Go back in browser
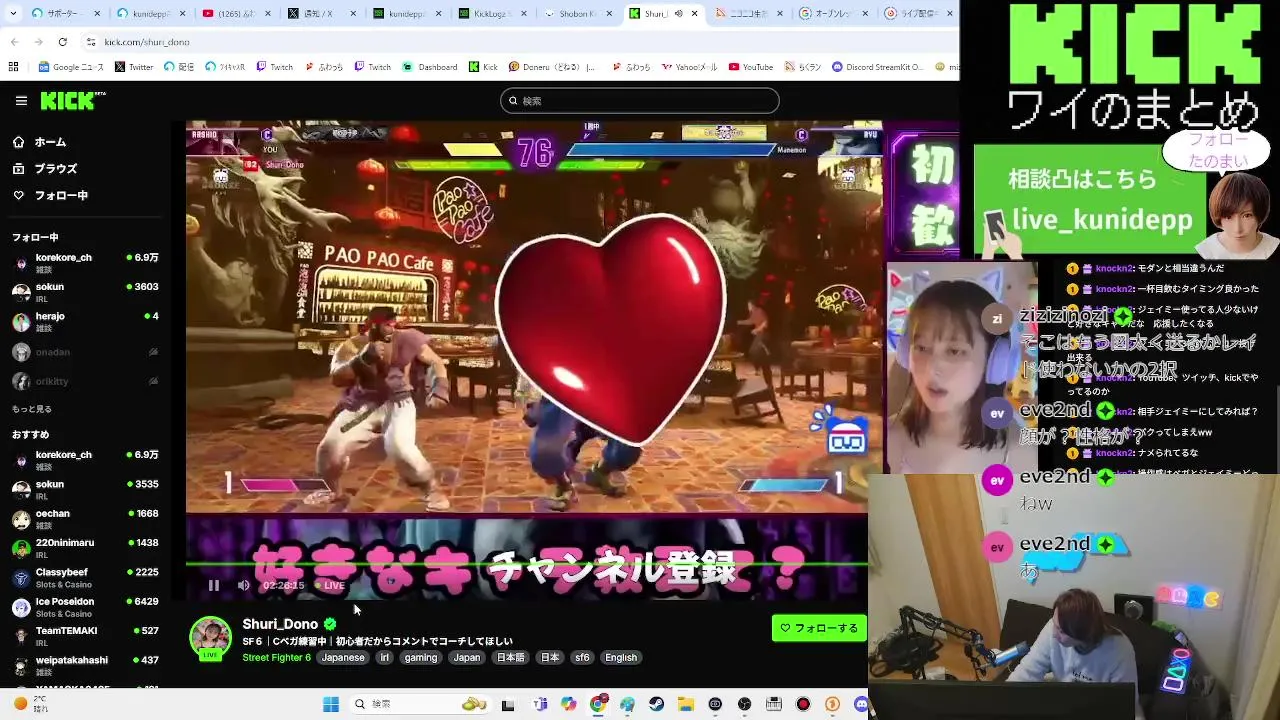 (14, 42)
